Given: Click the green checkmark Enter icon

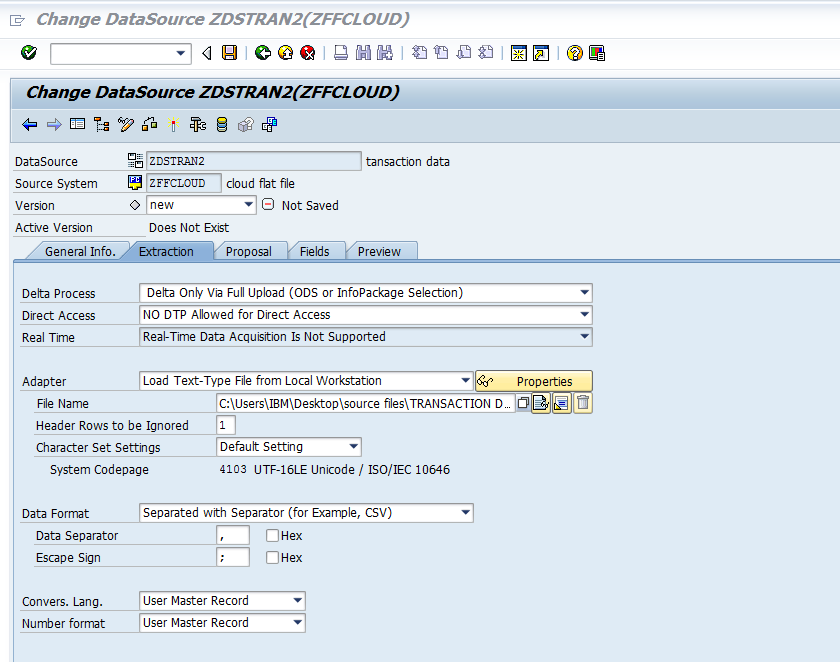Looking at the screenshot, I should (28, 53).
